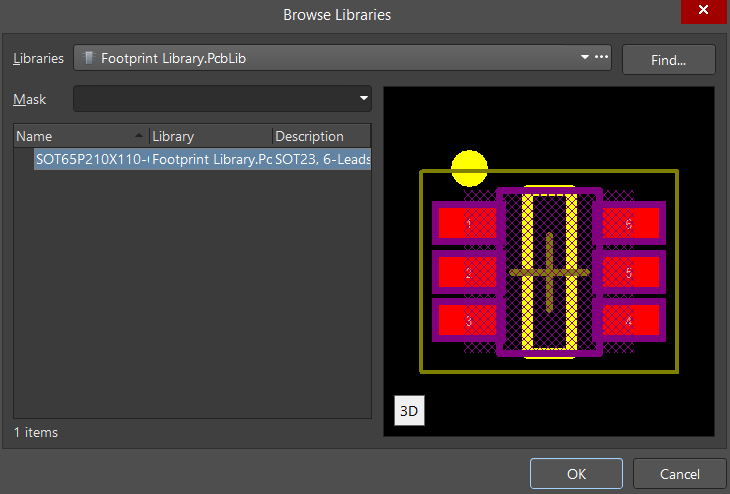Sort by the Library column header
Image resolution: width=730 pixels, height=494 pixels.
(211, 136)
